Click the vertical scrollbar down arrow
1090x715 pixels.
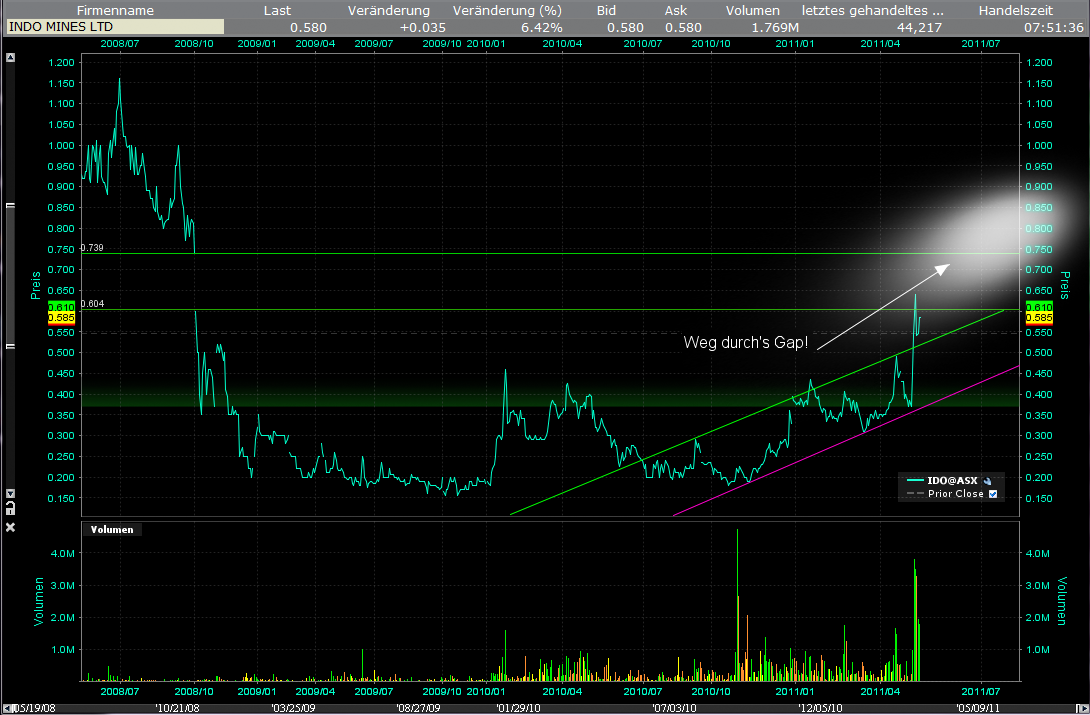[10, 493]
